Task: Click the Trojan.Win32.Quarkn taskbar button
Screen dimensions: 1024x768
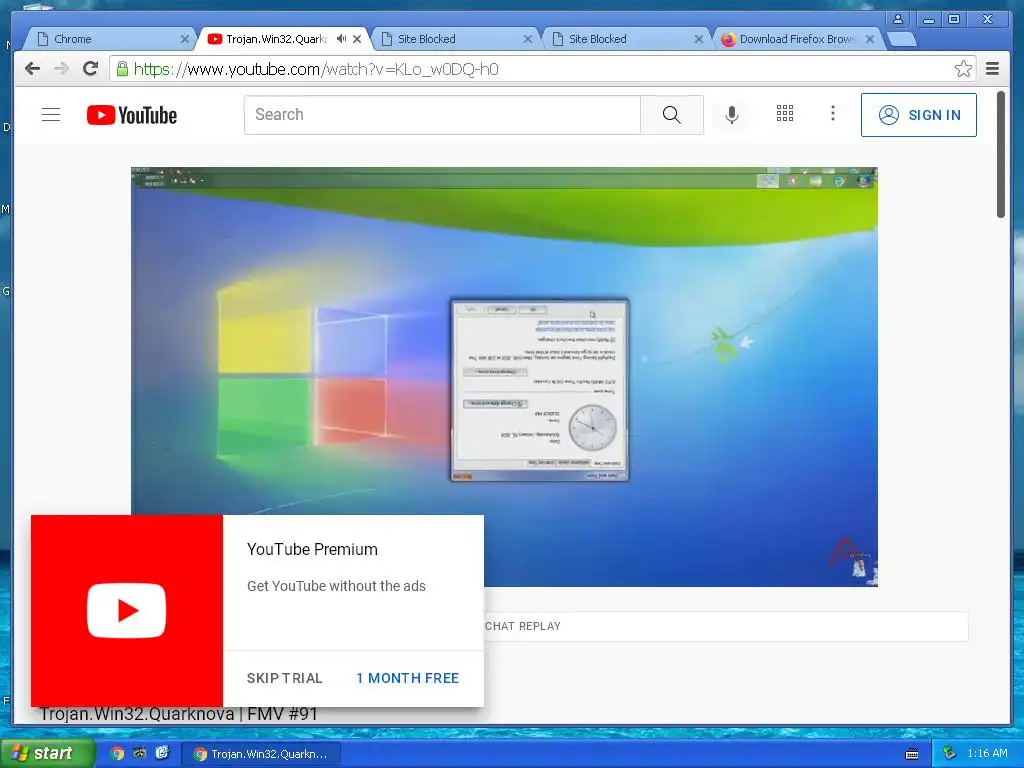Action: coord(262,754)
